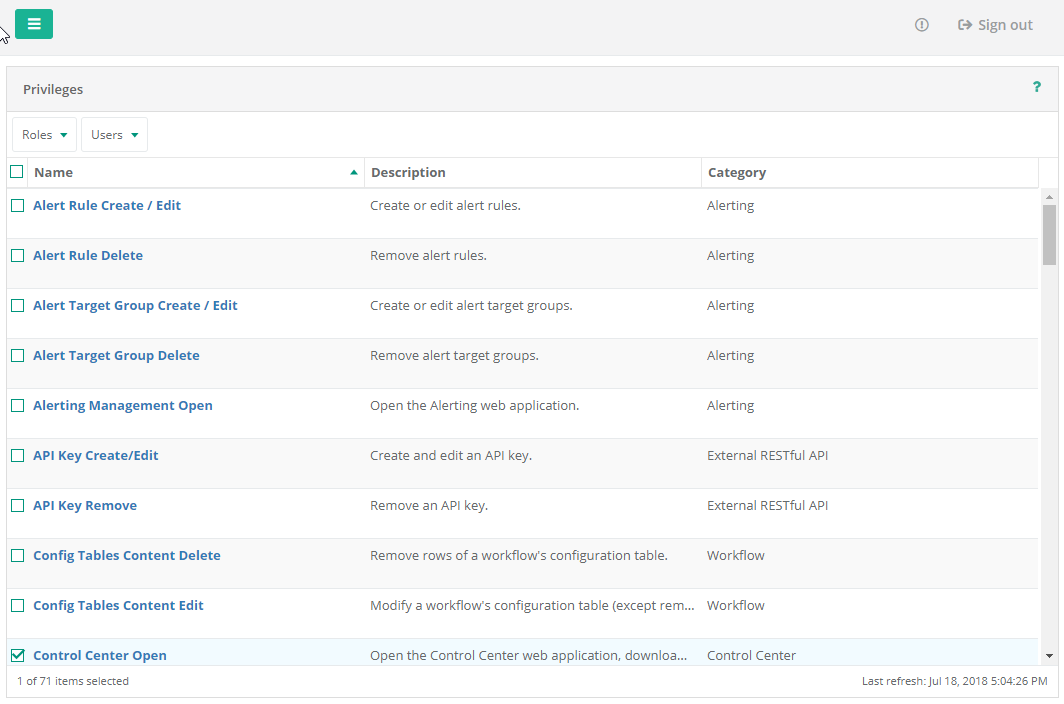Sort by the Description column header
Image resolution: width=1064 pixels, height=704 pixels.
coord(408,172)
